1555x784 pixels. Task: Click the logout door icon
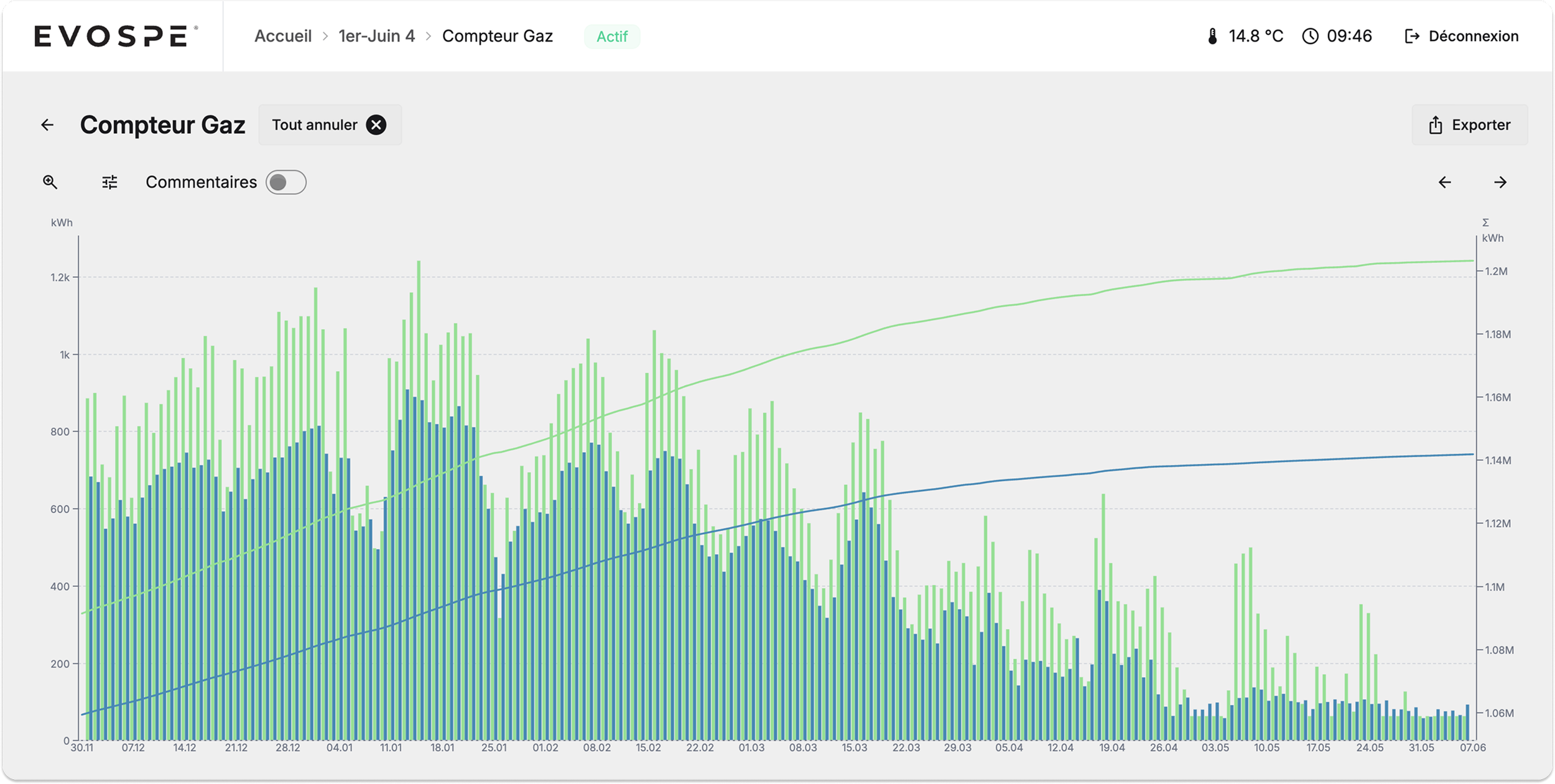pos(1412,36)
